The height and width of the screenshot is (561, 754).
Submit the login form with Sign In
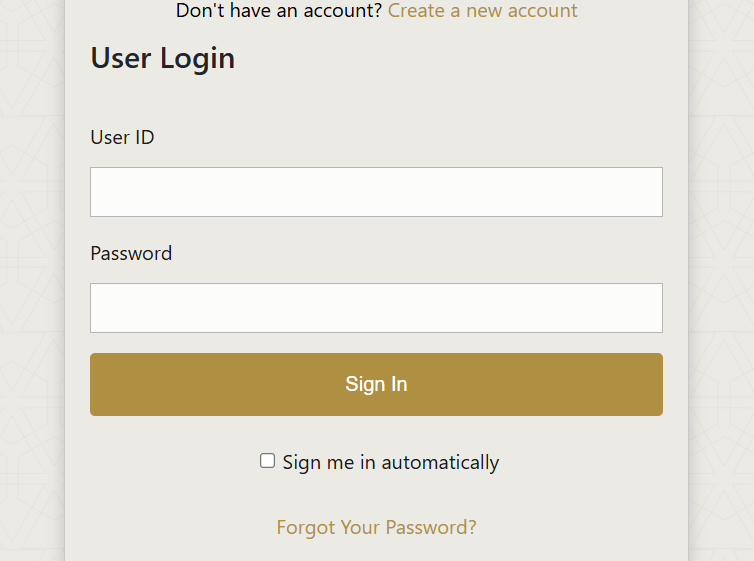(x=376, y=384)
